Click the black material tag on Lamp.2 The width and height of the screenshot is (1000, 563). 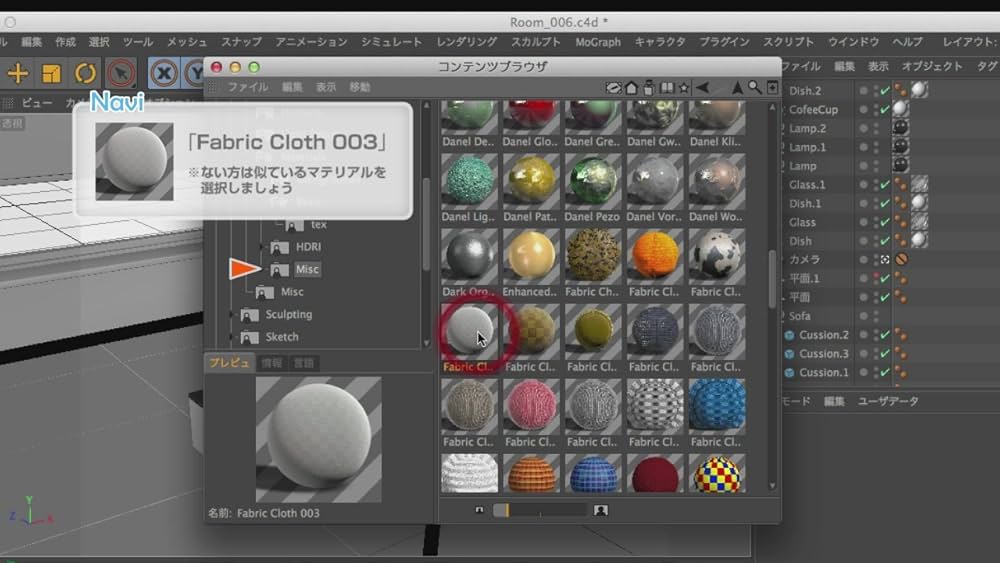(x=900, y=128)
